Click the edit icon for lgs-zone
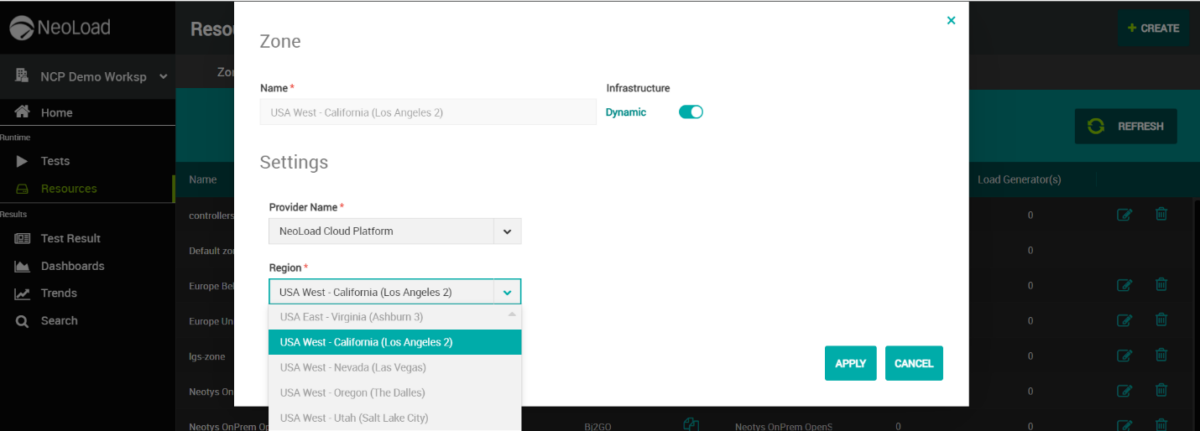 [x=1123, y=355]
